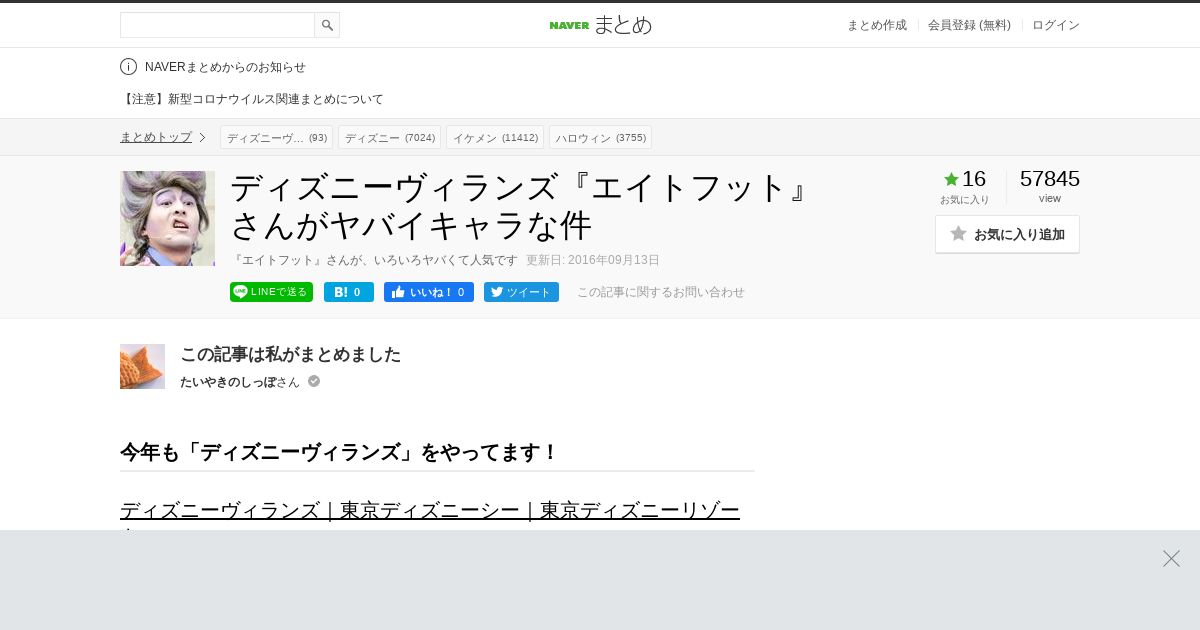Open the 新型コロナウイルス関連まとめ notice link
The height and width of the screenshot is (630, 1200).
click(x=252, y=99)
